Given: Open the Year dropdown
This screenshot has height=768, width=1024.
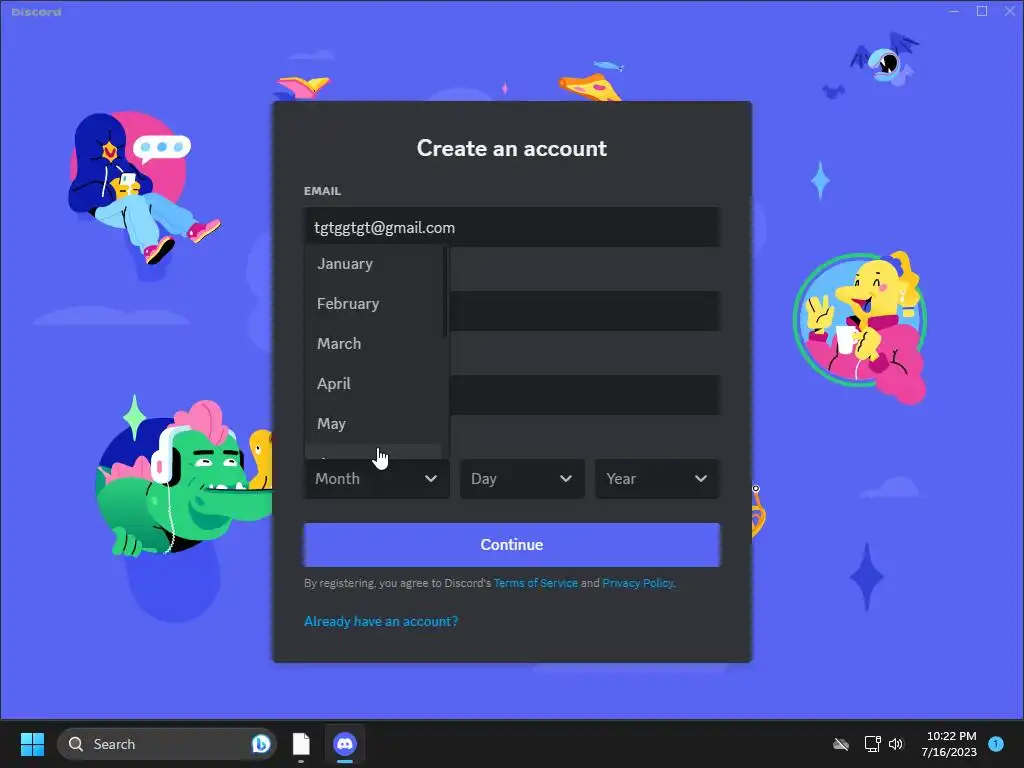Looking at the screenshot, I should coord(657,479).
